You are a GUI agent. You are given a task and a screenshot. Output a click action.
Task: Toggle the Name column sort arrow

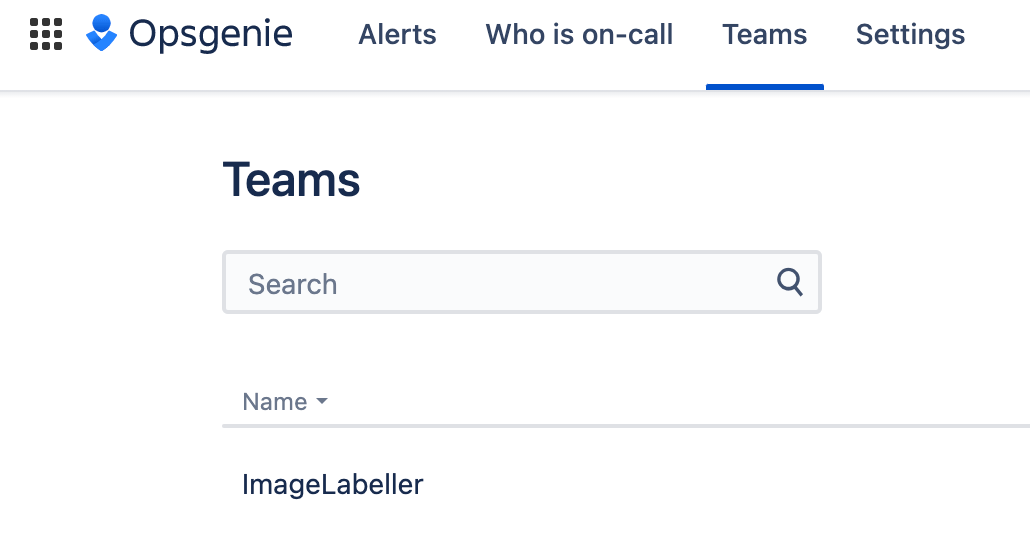click(322, 402)
